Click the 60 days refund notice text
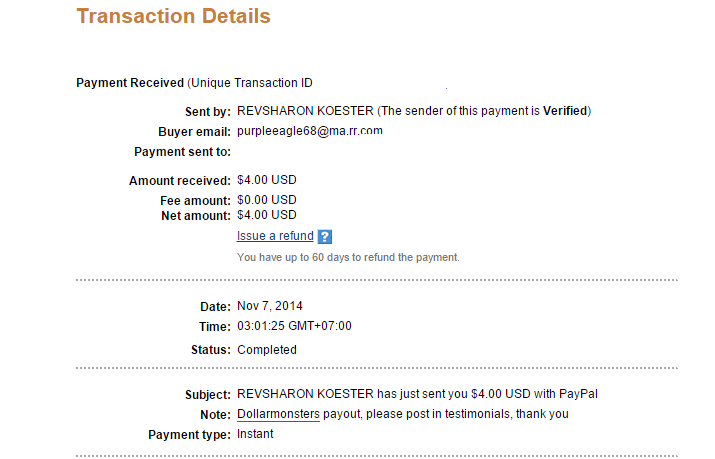Image resolution: width=715 pixels, height=459 pixels. [348, 257]
